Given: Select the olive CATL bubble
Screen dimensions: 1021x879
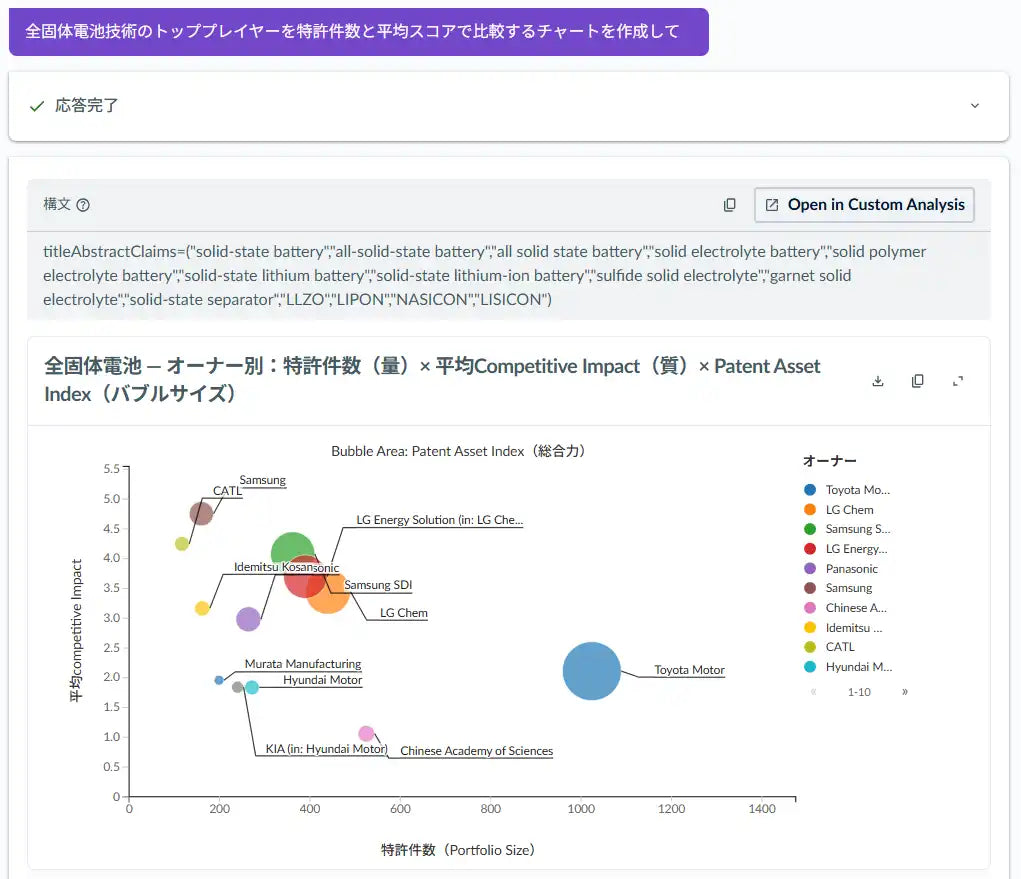Looking at the screenshot, I should pos(182,544).
